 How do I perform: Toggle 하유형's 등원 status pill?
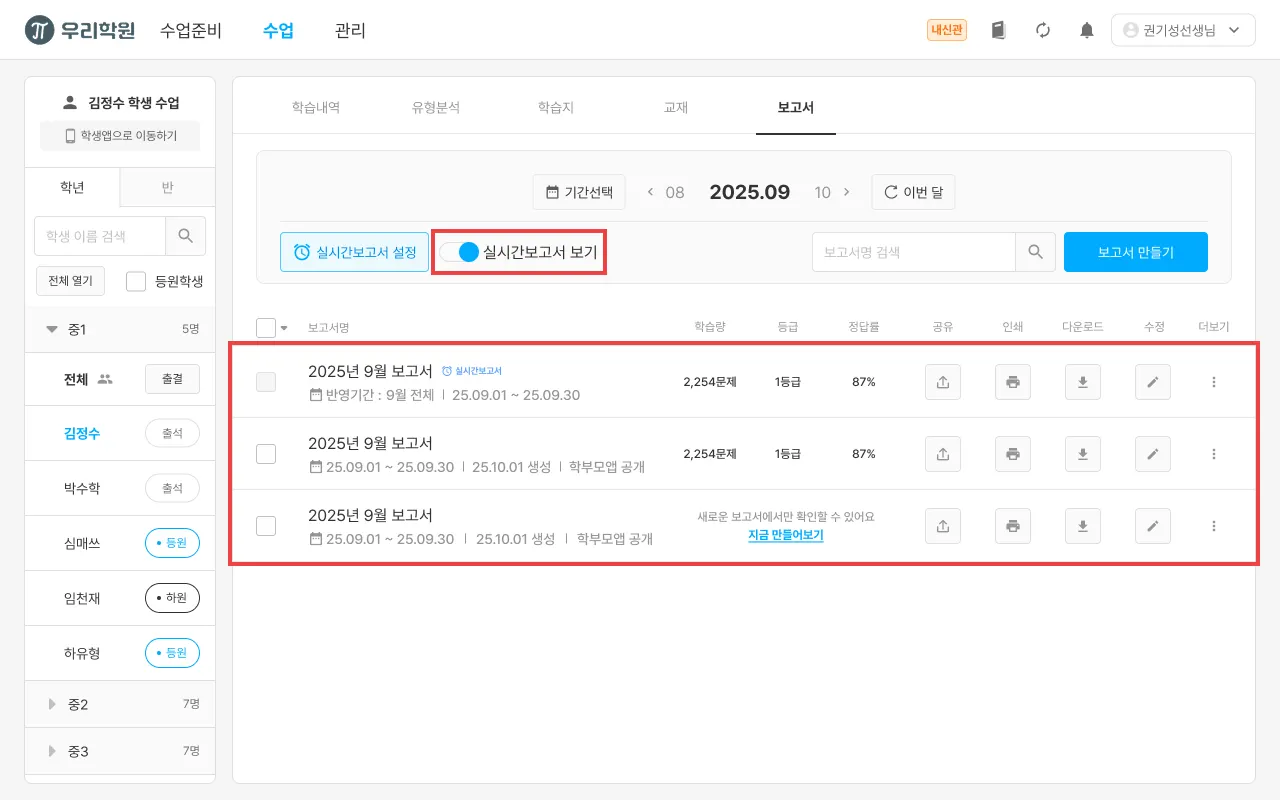click(172, 653)
